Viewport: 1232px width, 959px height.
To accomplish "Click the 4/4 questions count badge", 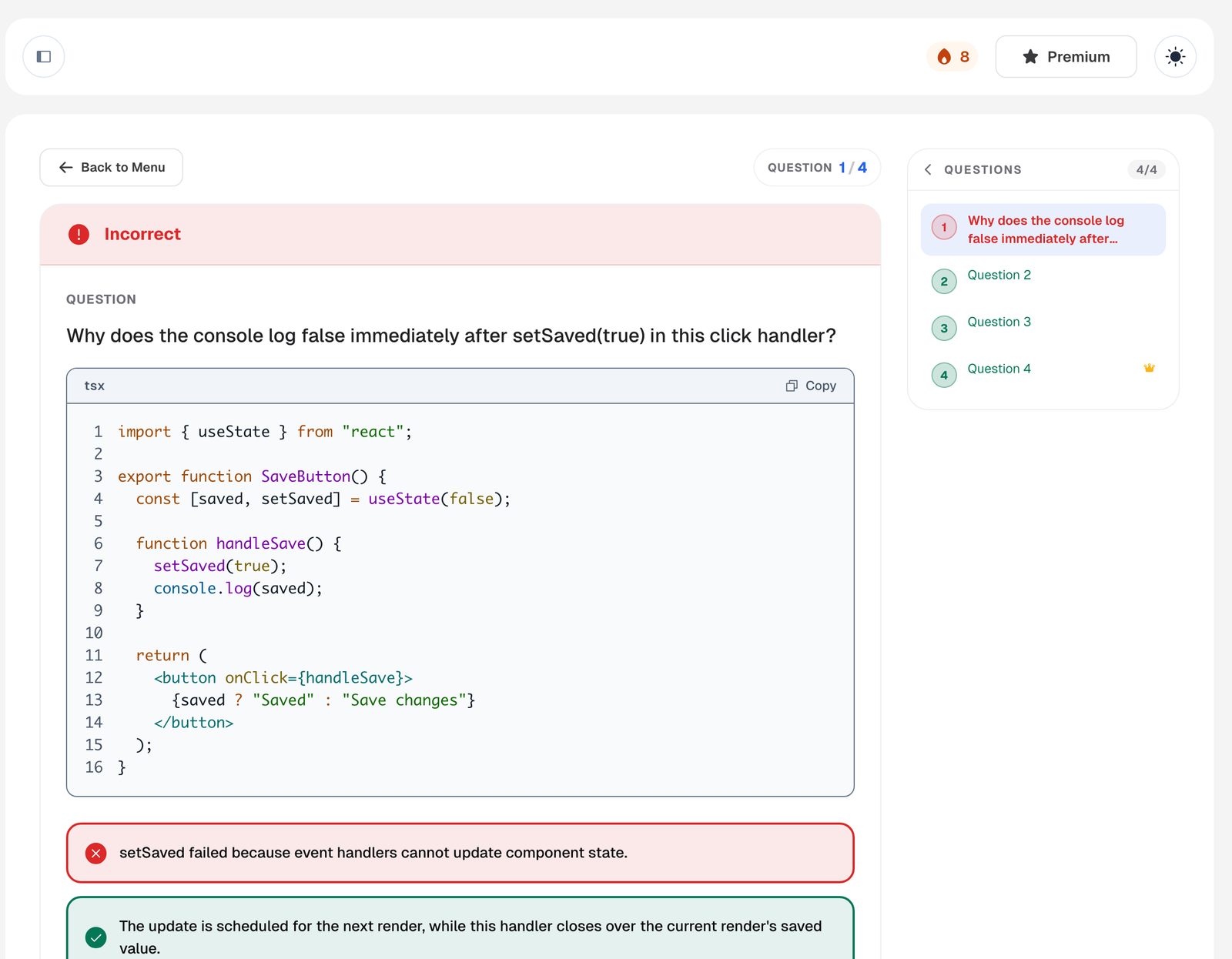I will (1147, 169).
